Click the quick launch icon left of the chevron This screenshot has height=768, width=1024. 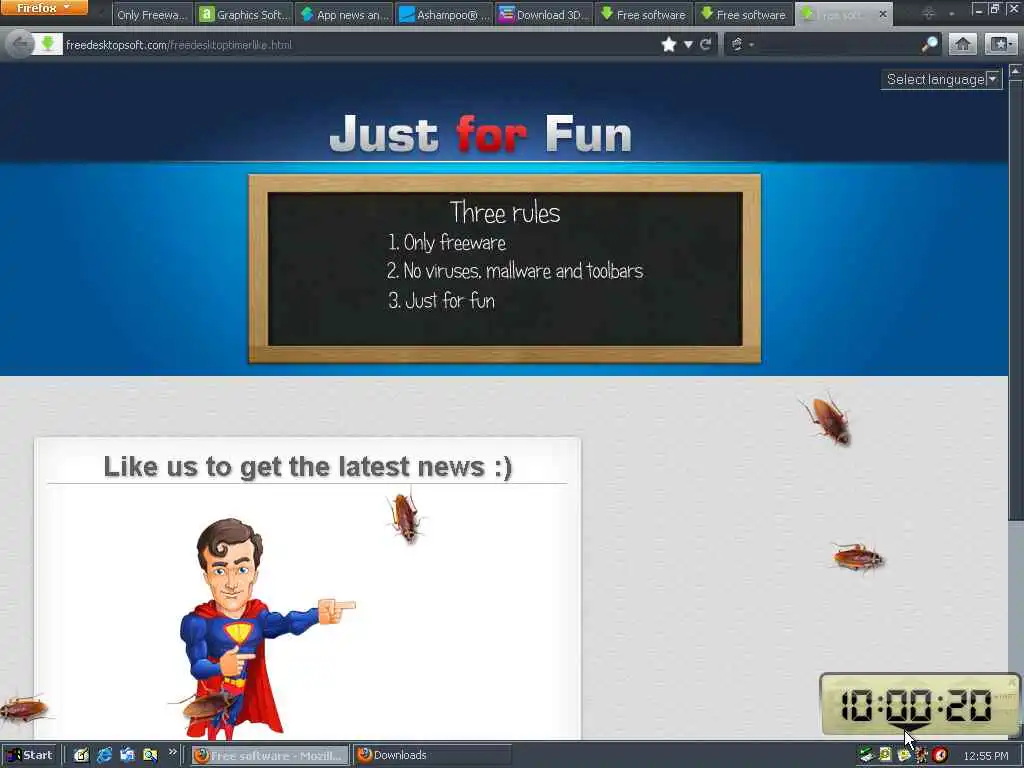pyautogui.click(x=150, y=755)
